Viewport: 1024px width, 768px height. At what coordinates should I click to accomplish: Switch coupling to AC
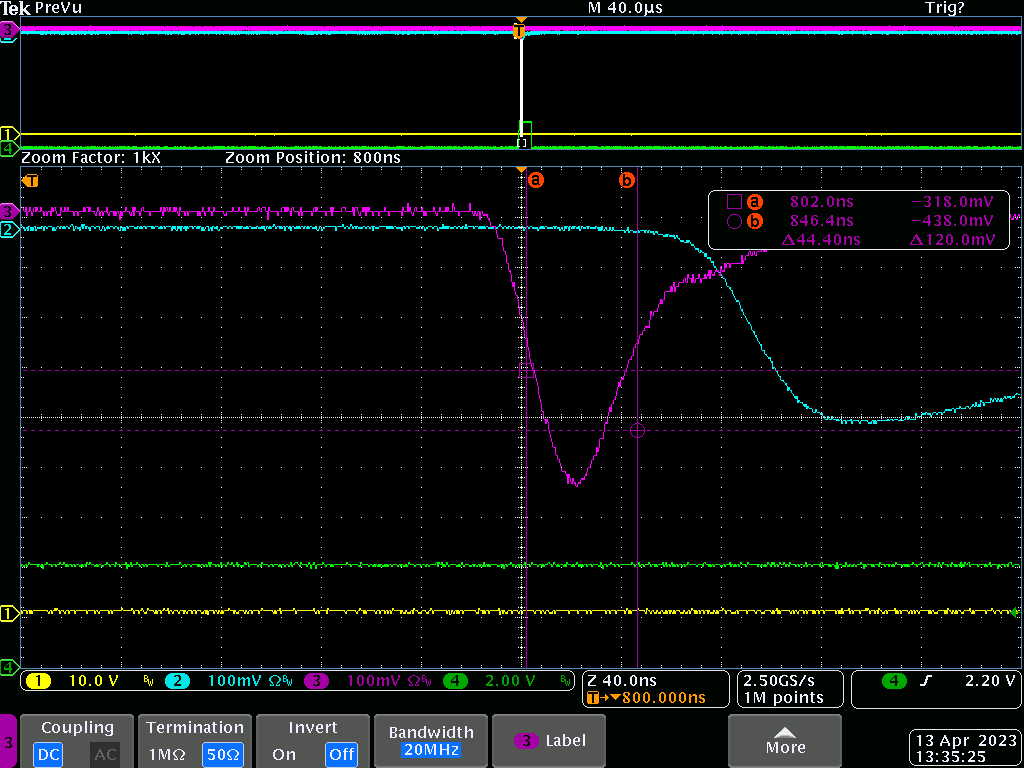tap(105, 754)
